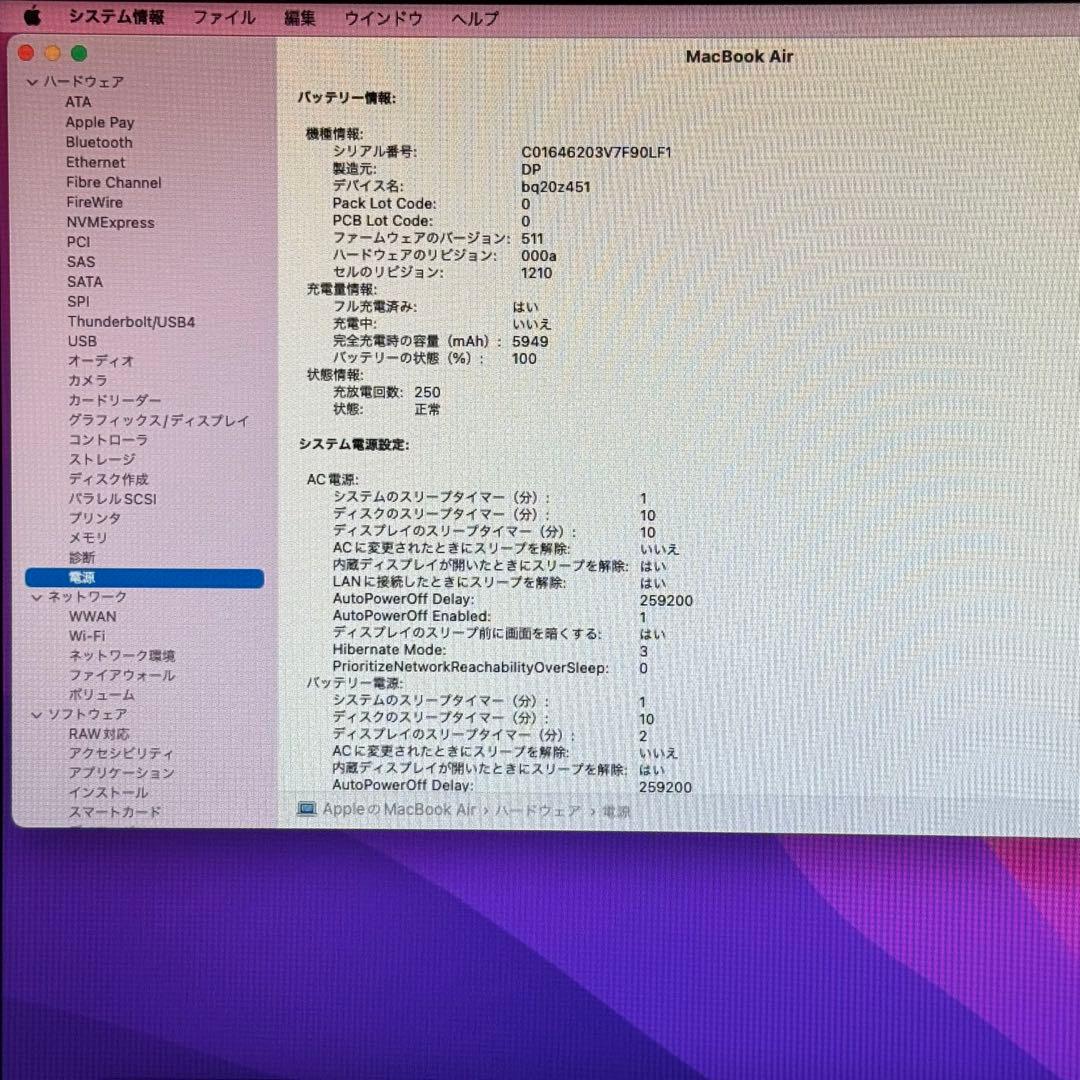Viewport: 1080px width, 1080px height.
Task: Select カードリーダー in the sidebar
Action: point(114,400)
